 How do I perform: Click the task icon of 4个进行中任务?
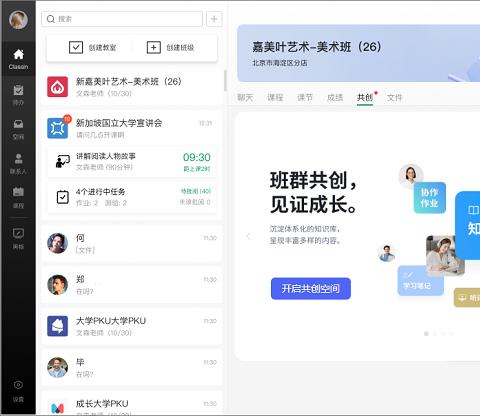pos(62,197)
